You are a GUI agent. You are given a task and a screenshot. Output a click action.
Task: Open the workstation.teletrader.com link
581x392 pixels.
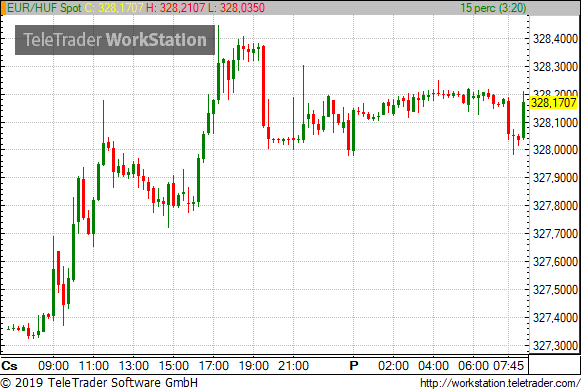point(500,383)
